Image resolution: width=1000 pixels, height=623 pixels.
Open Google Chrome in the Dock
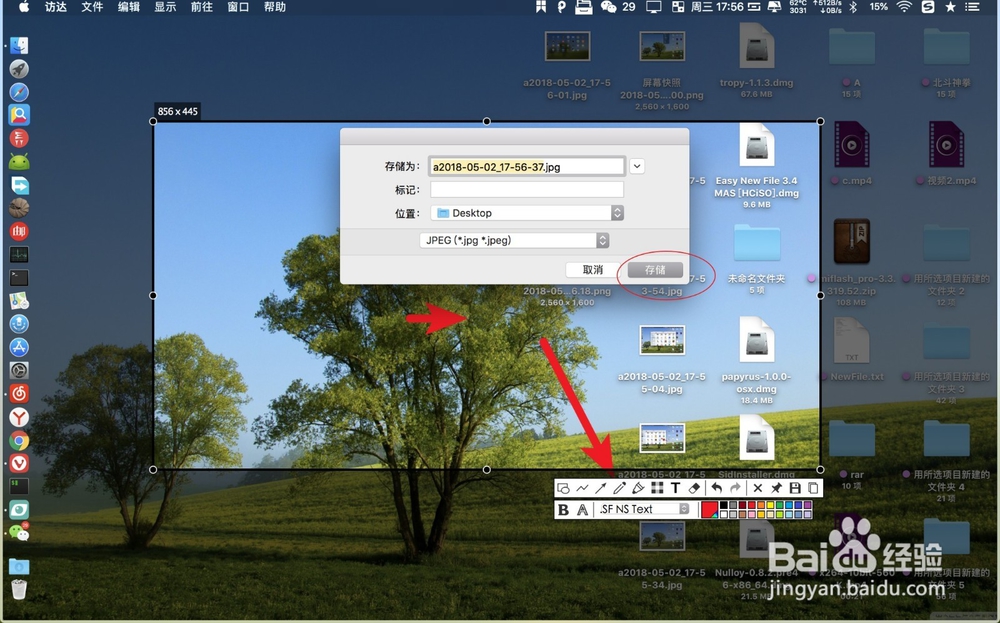19,440
